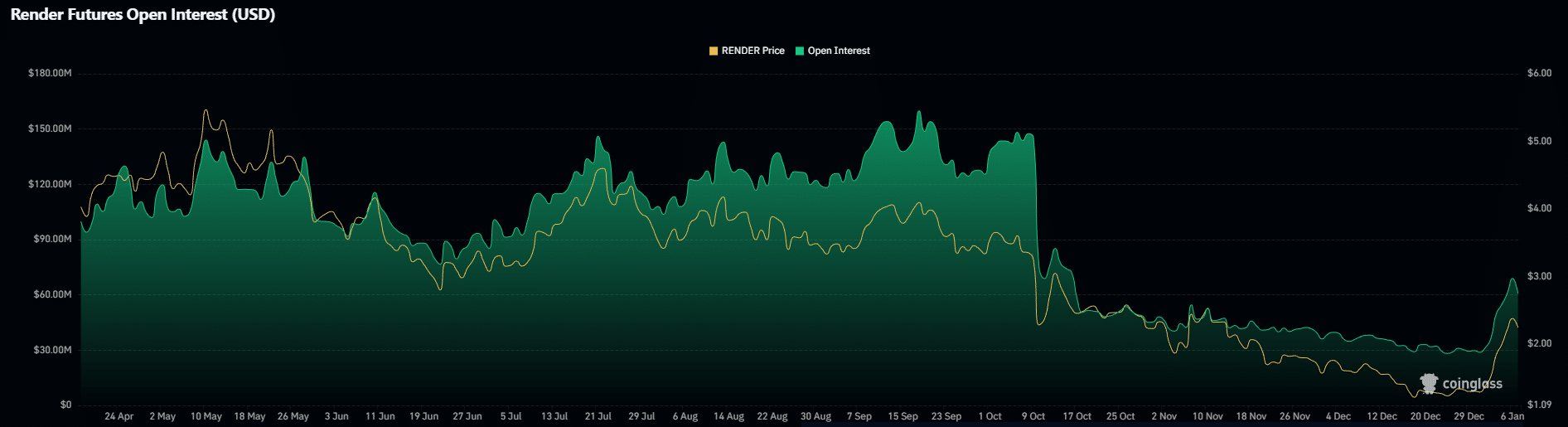
Task: Click the yellow RENDER Price legend swatch
Action: coord(714,51)
